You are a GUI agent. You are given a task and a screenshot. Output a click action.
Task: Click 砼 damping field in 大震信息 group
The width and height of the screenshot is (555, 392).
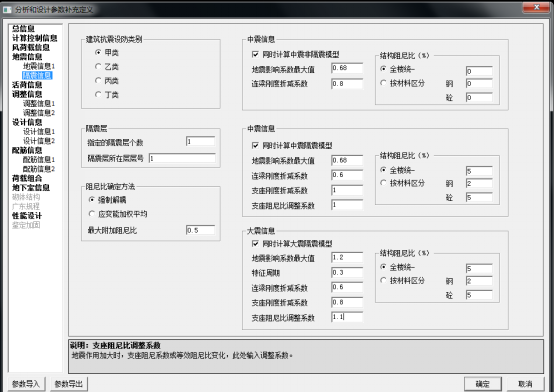(x=479, y=295)
